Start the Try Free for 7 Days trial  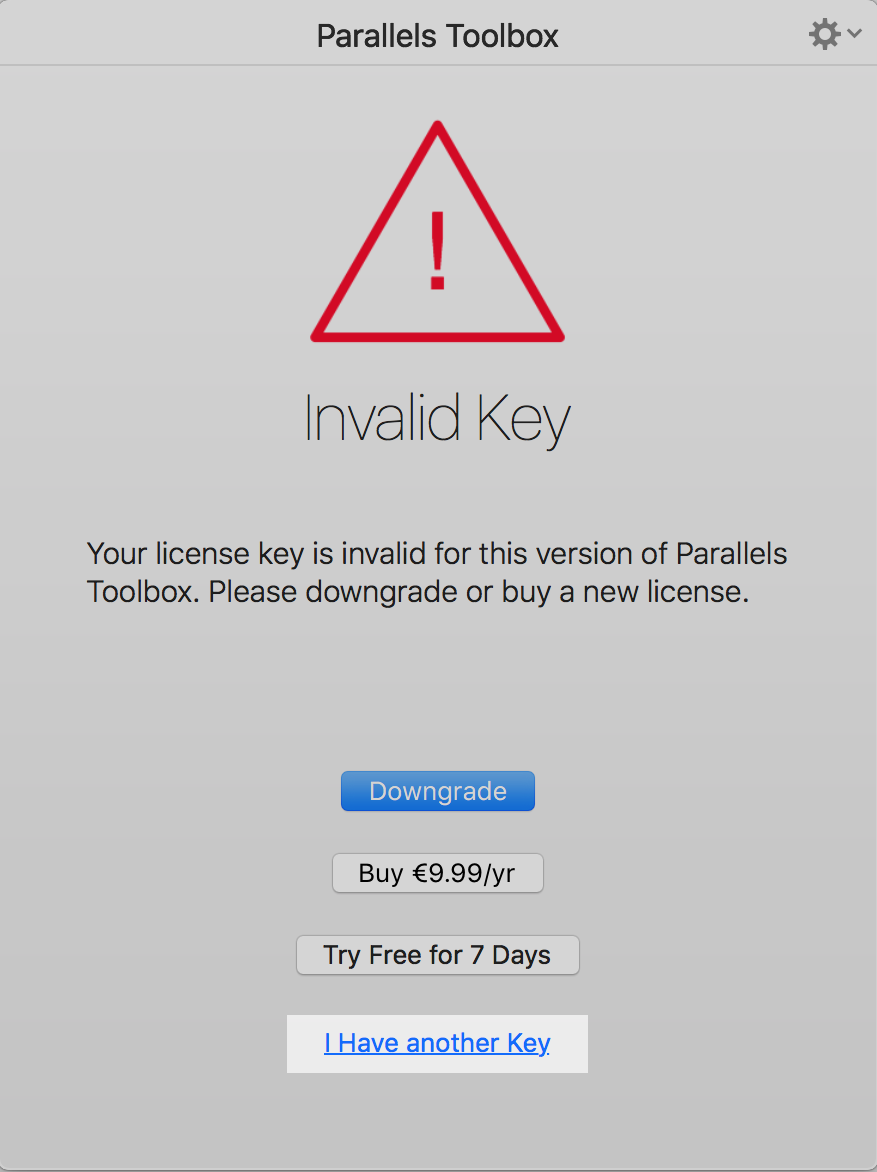(437, 955)
